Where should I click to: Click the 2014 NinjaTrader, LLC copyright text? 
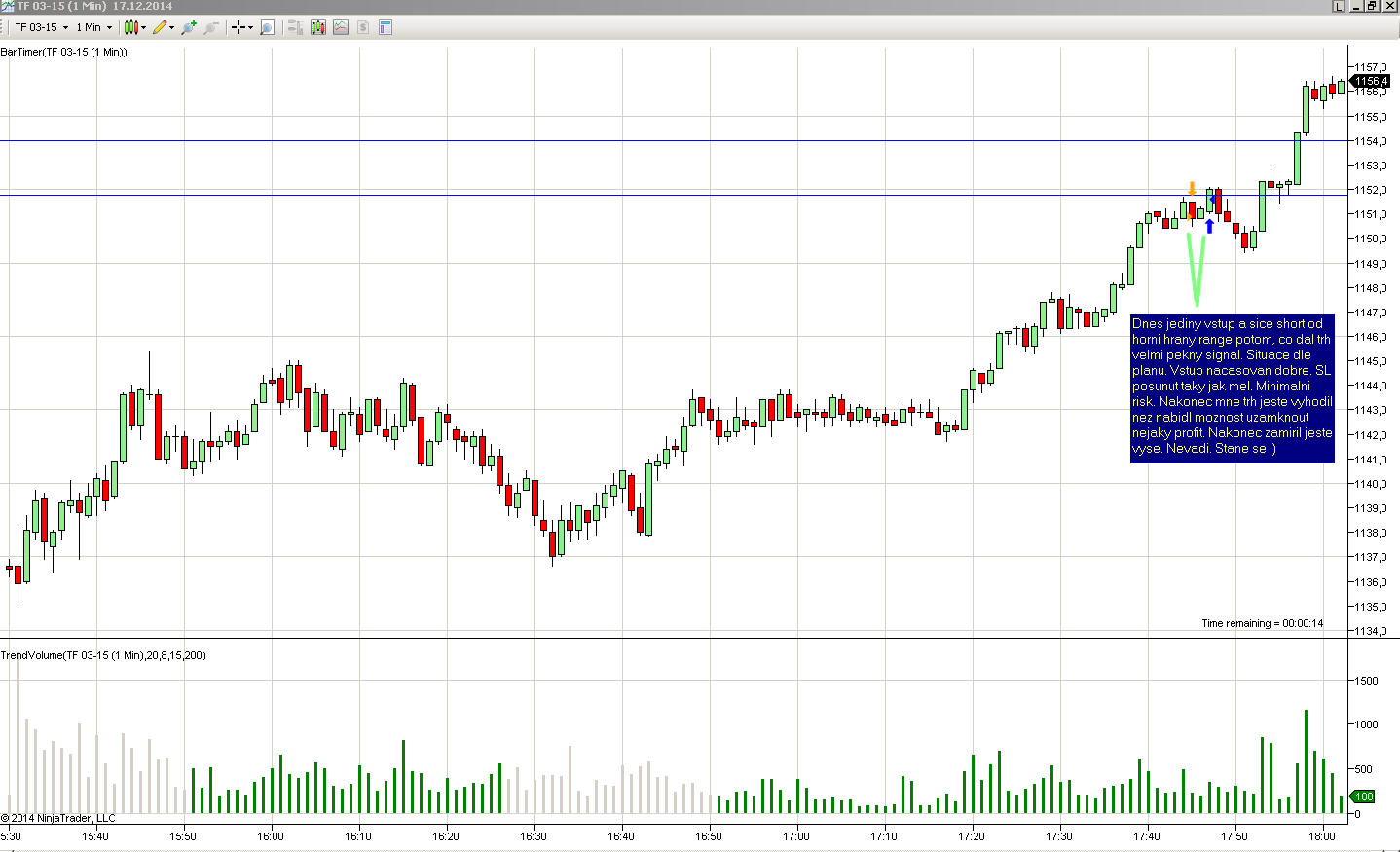[58, 818]
